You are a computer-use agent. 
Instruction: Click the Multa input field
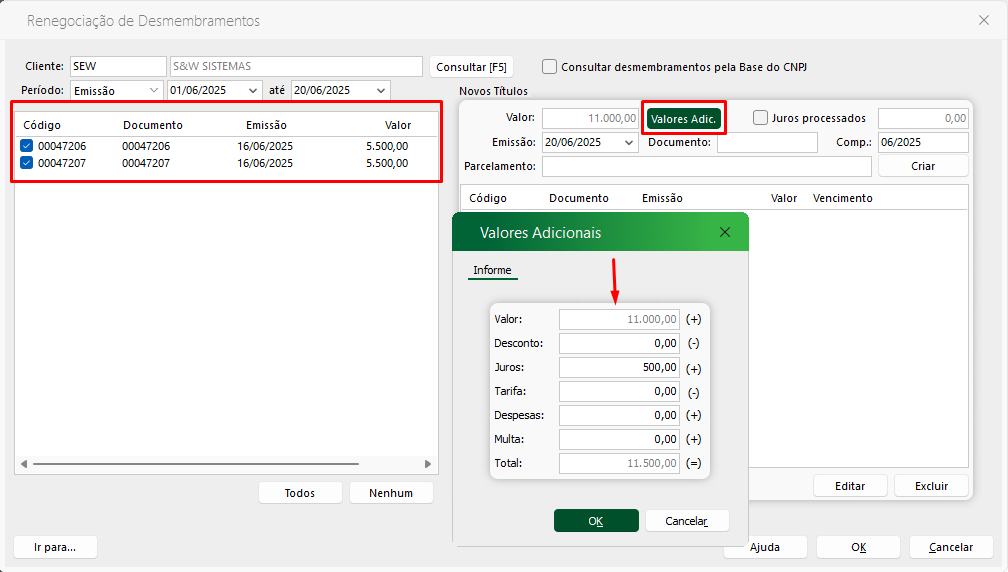619,440
